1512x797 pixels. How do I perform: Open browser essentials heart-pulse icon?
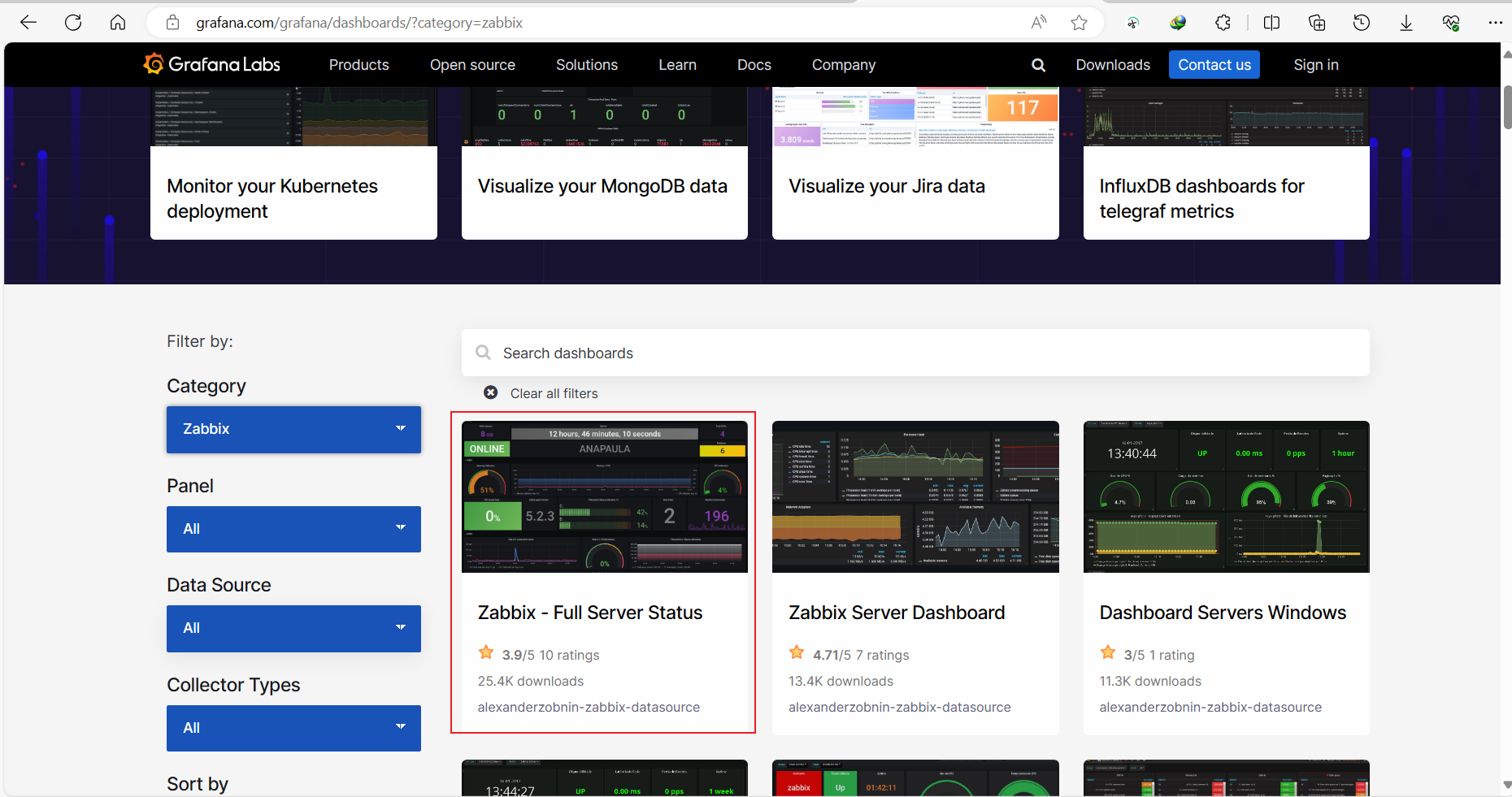pos(1451,23)
